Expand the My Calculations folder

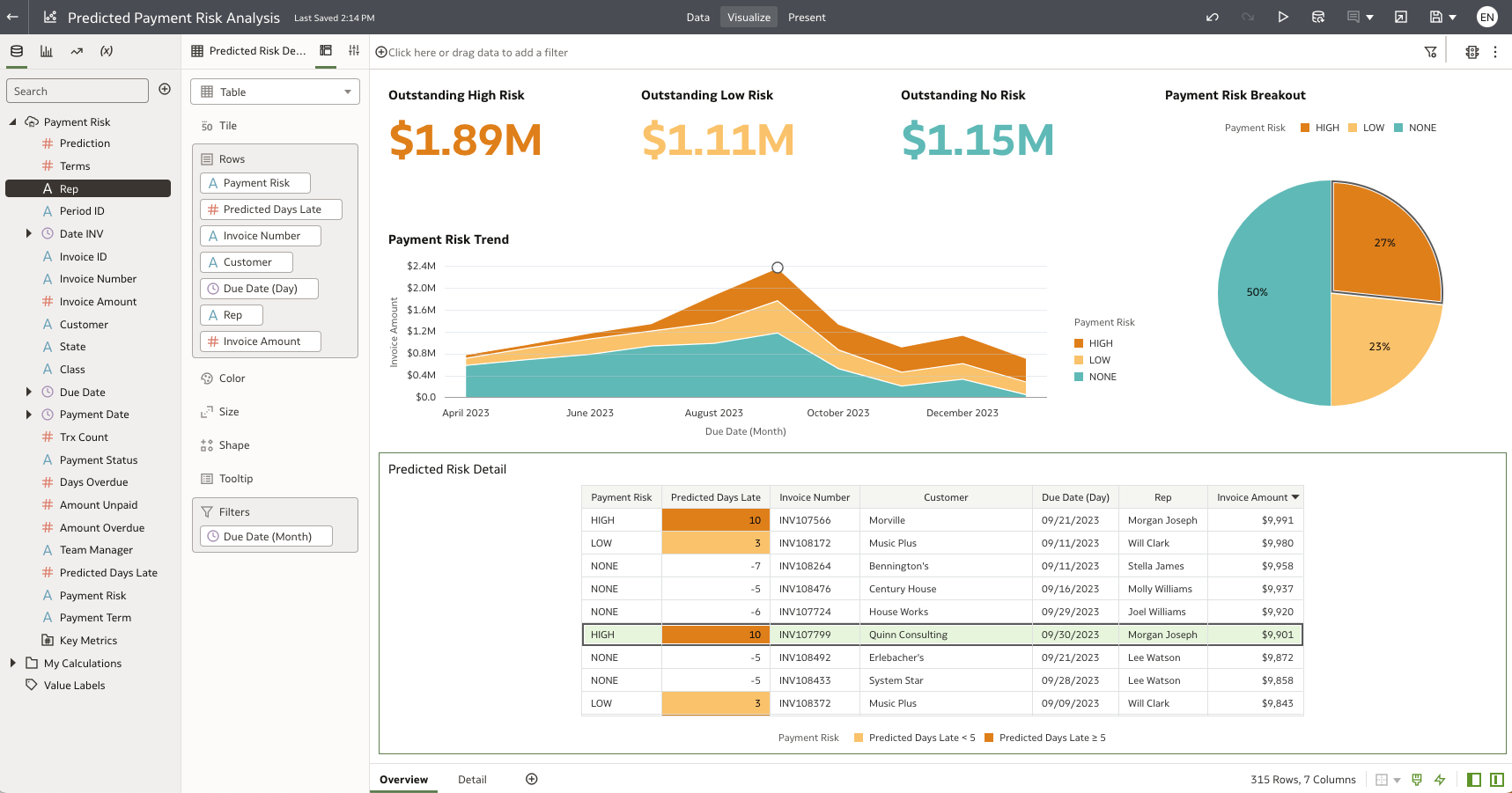pyautogui.click(x=13, y=664)
